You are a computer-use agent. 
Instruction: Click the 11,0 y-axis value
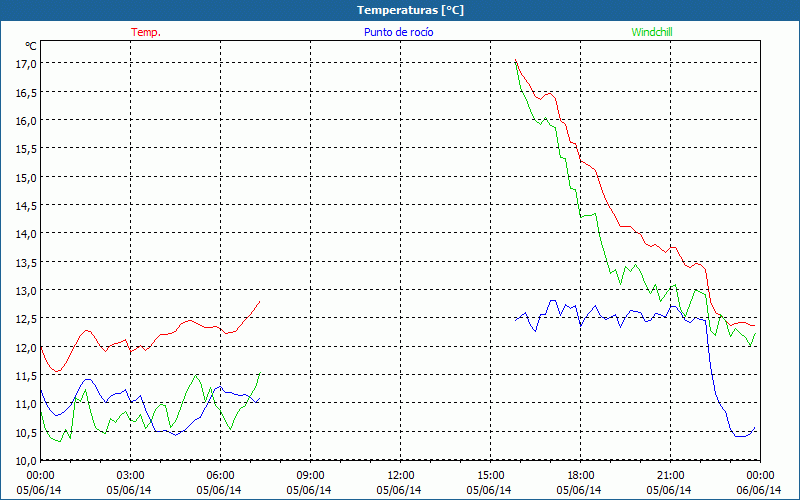[27, 404]
